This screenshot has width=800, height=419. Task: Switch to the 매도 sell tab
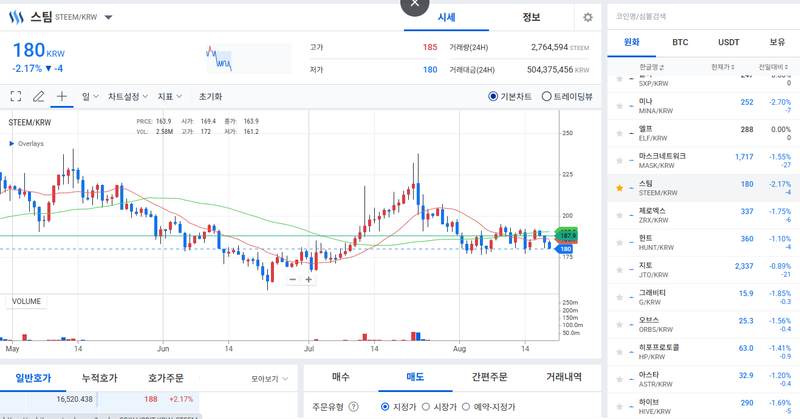pos(415,377)
